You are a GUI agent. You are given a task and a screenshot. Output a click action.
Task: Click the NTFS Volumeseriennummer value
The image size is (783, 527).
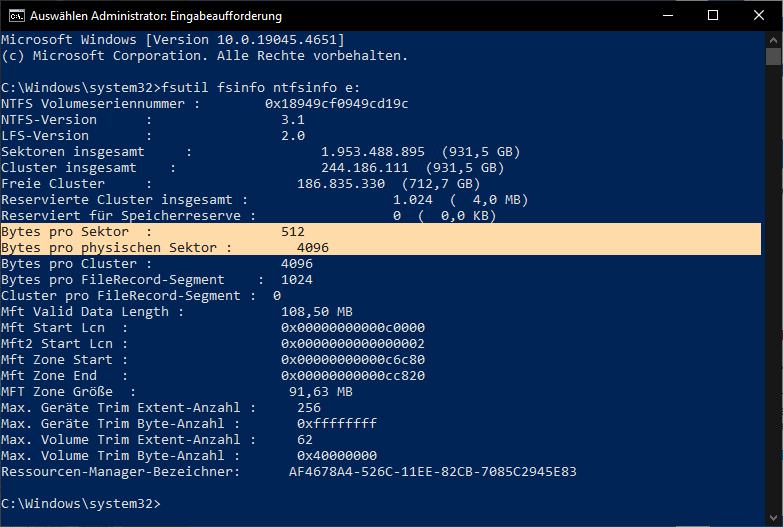point(337,103)
